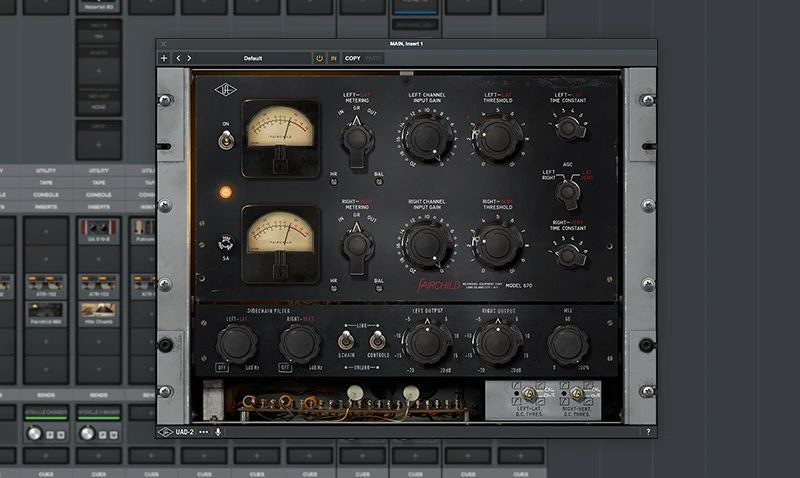This screenshot has height=478, width=800.
Task: Click the question mark help icon
Action: tap(648, 432)
